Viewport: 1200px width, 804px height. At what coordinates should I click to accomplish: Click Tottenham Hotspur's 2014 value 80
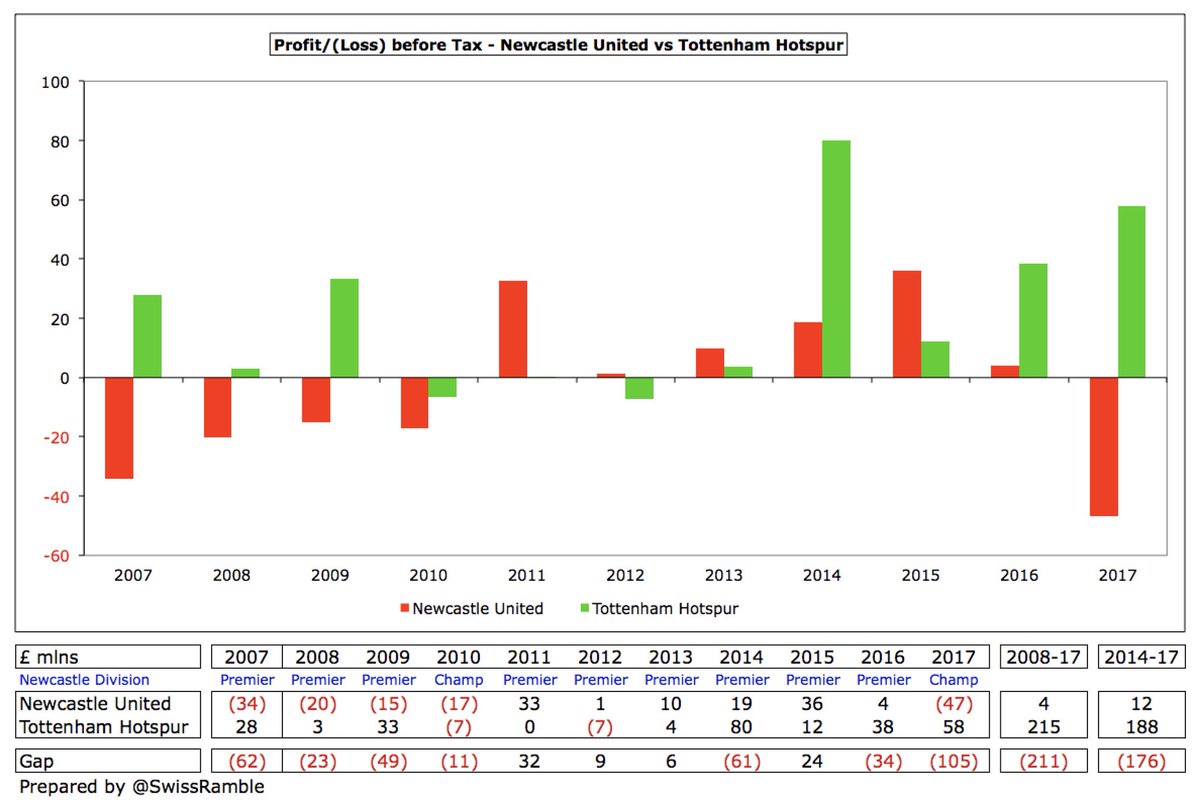click(x=741, y=727)
